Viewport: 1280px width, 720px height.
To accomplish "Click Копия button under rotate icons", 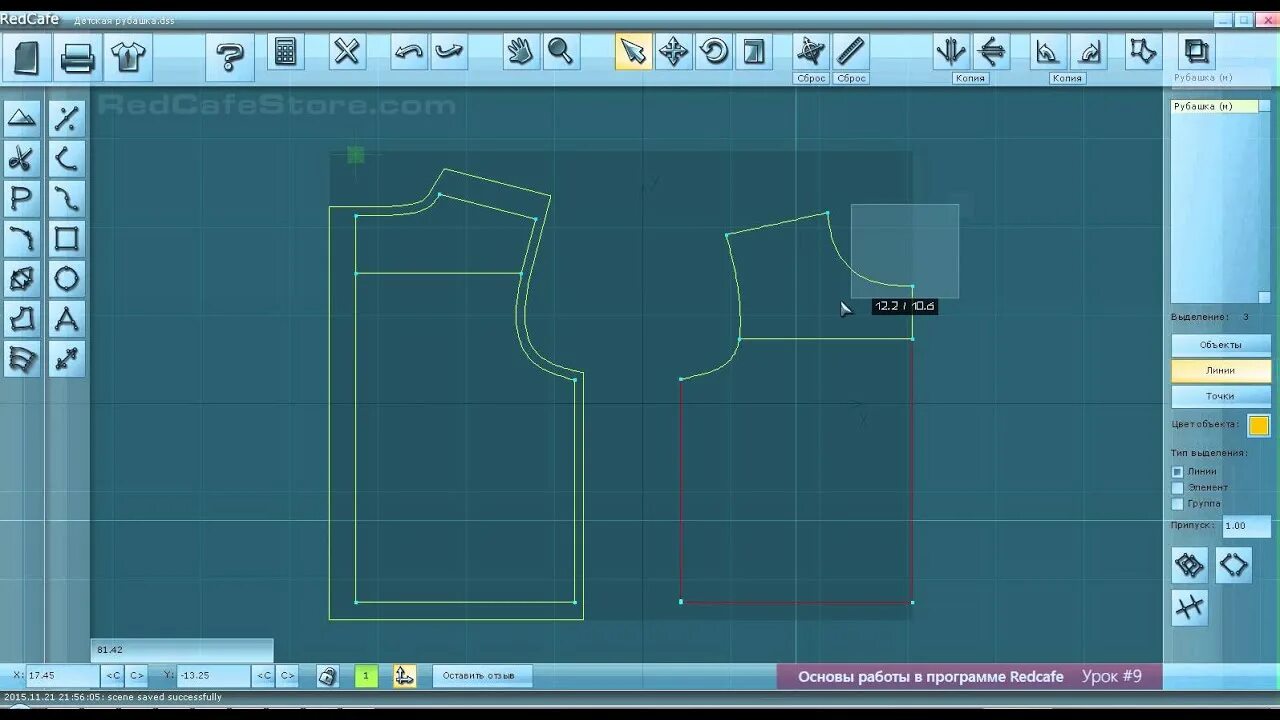I will [1067, 78].
